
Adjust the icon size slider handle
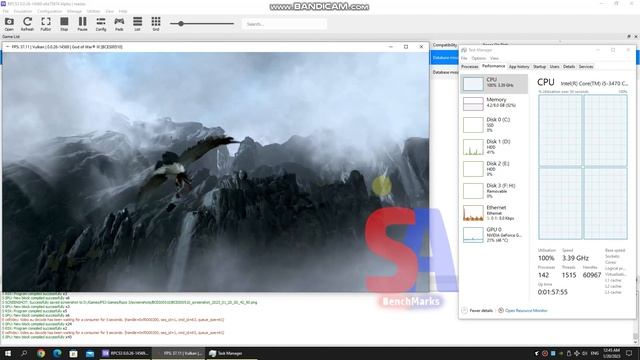tap(180, 24)
